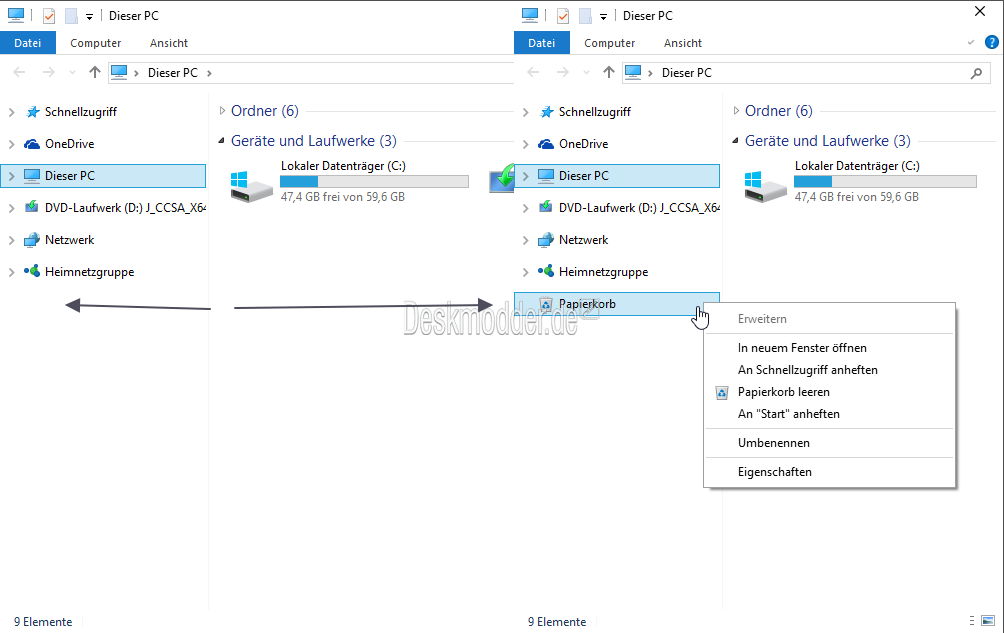Click address bar Dieser PC in right window
Viewport: 1004px width, 633px height.
click(x=687, y=73)
